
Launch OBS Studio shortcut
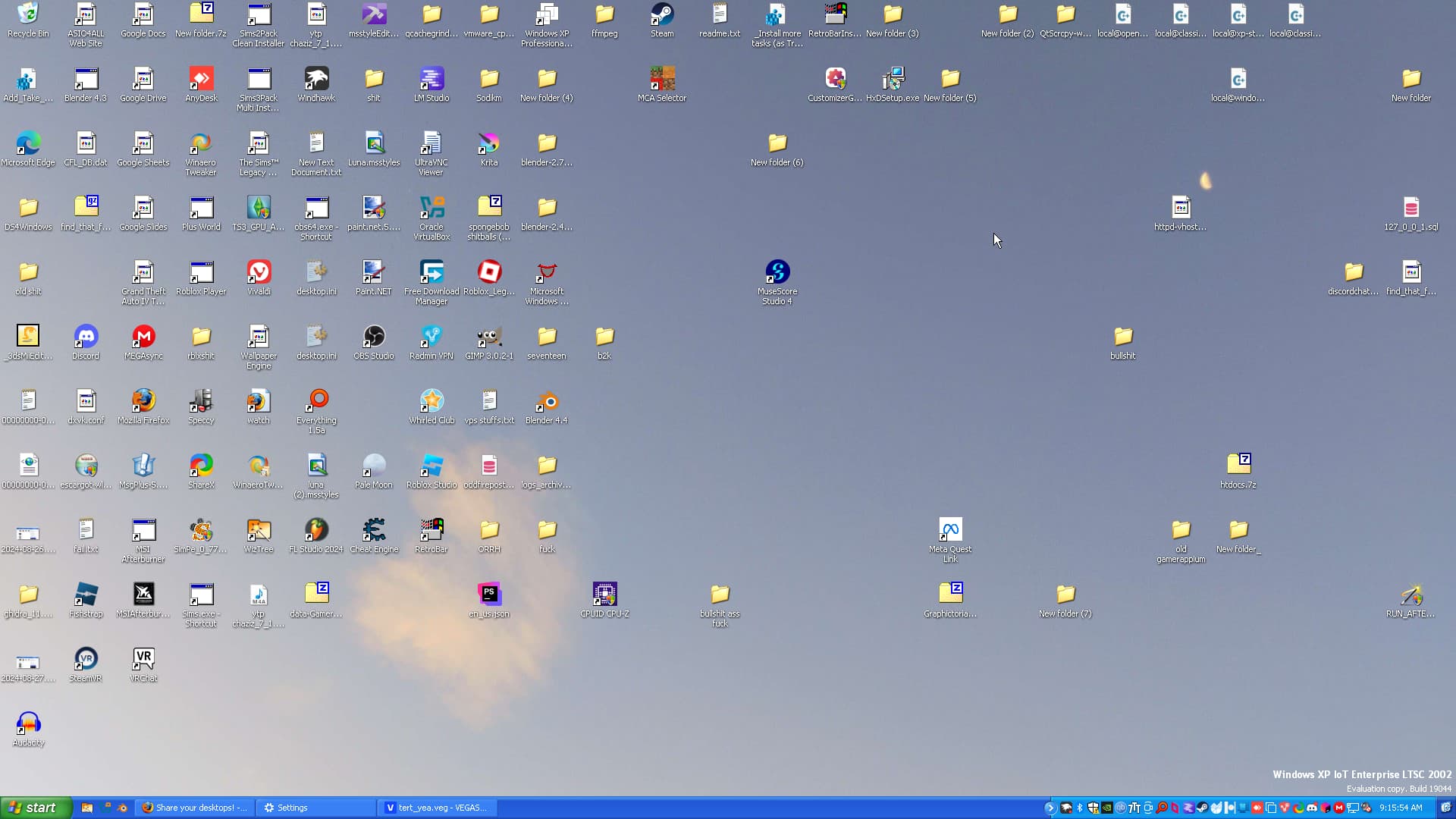374,343
